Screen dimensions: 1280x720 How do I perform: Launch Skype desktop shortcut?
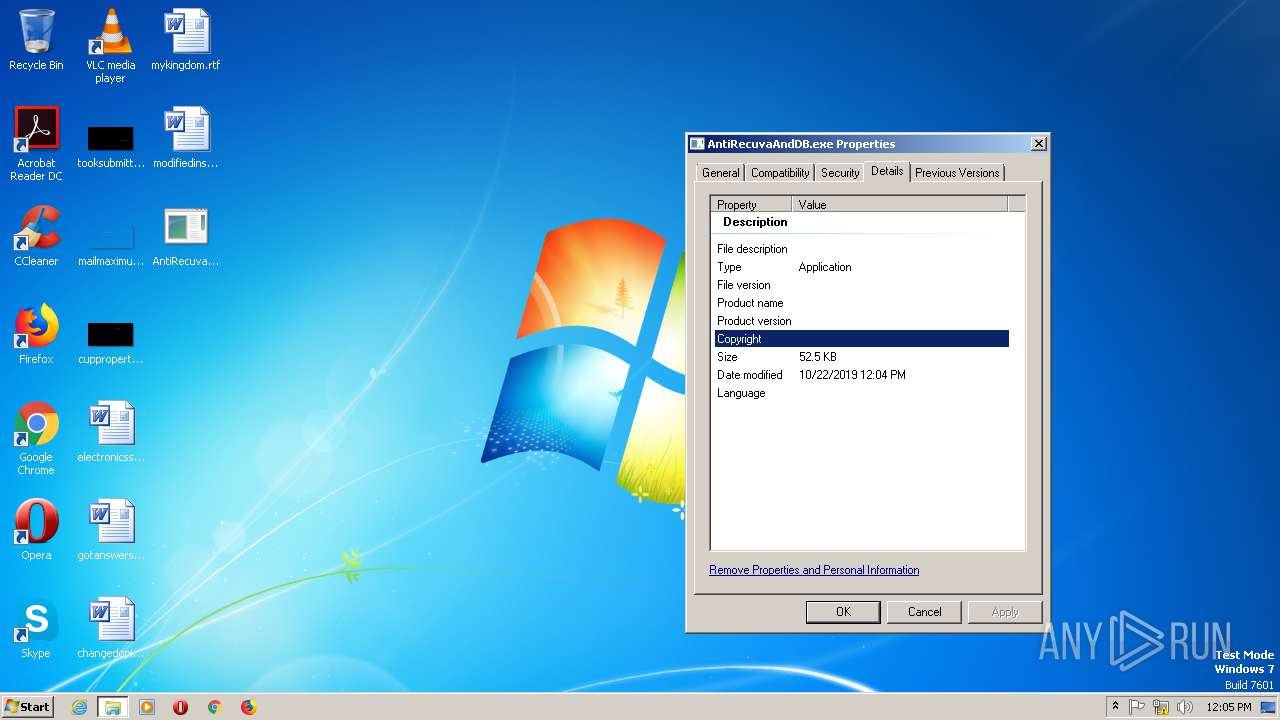pyautogui.click(x=36, y=628)
